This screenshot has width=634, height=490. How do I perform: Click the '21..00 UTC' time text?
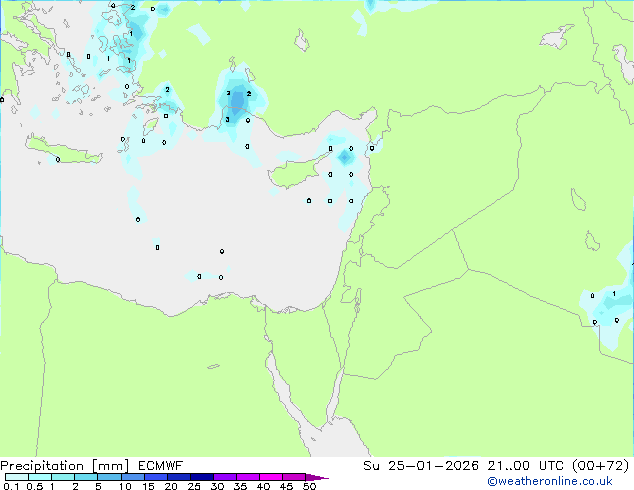coord(526,466)
